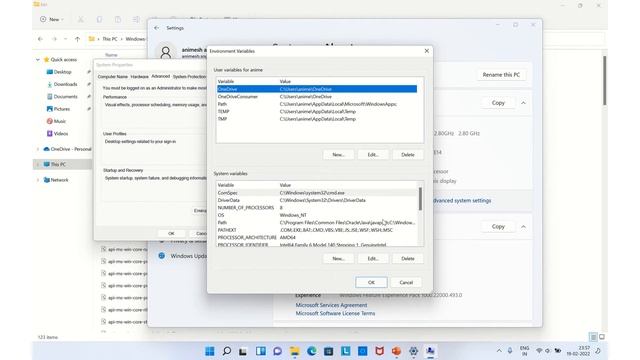640x360 pixels.
Task: Click New under user variables
Action: (x=338, y=155)
